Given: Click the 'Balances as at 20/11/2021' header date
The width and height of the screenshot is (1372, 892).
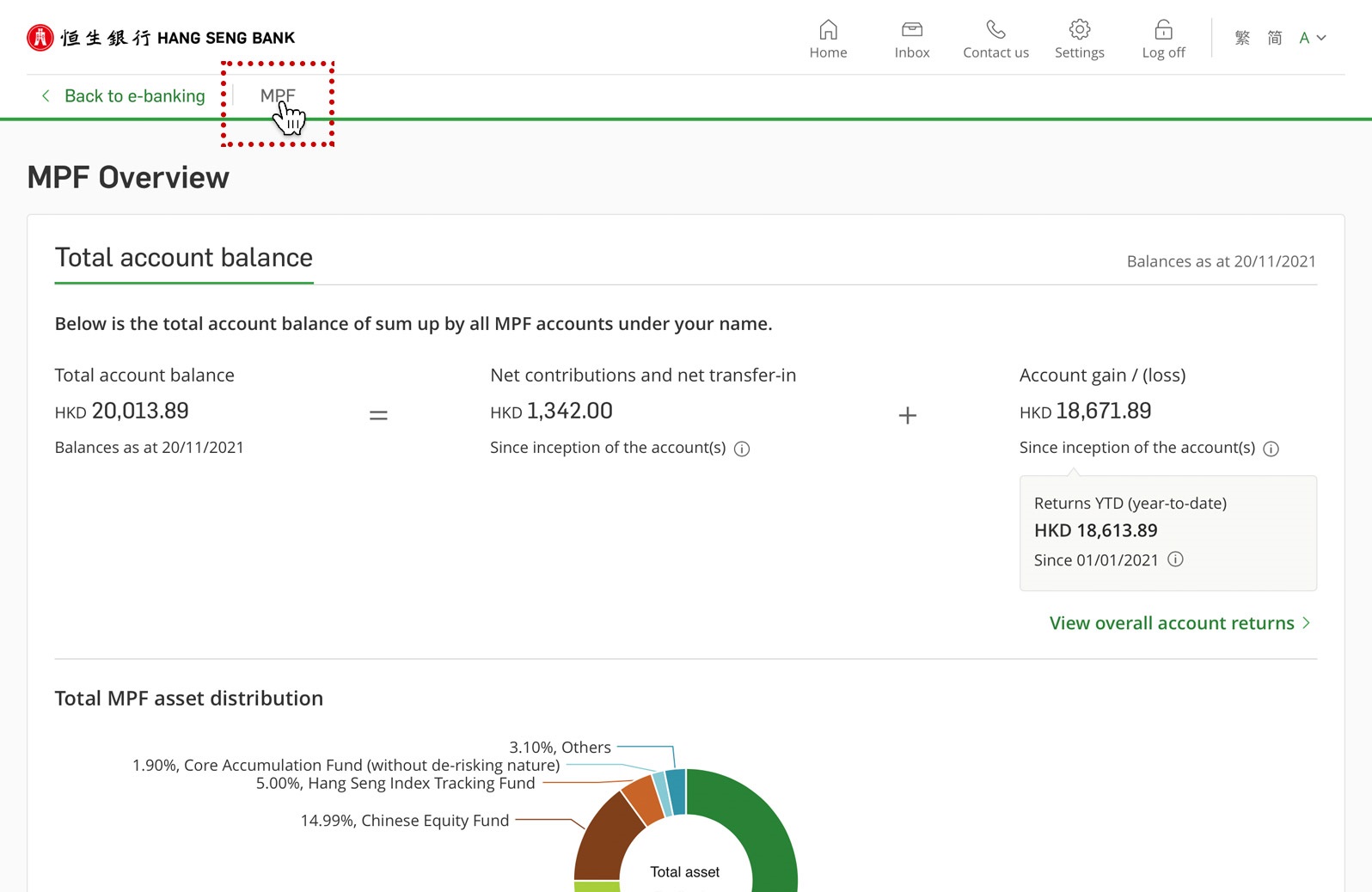Looking at the screenshot, I should tap(1222, 261).
